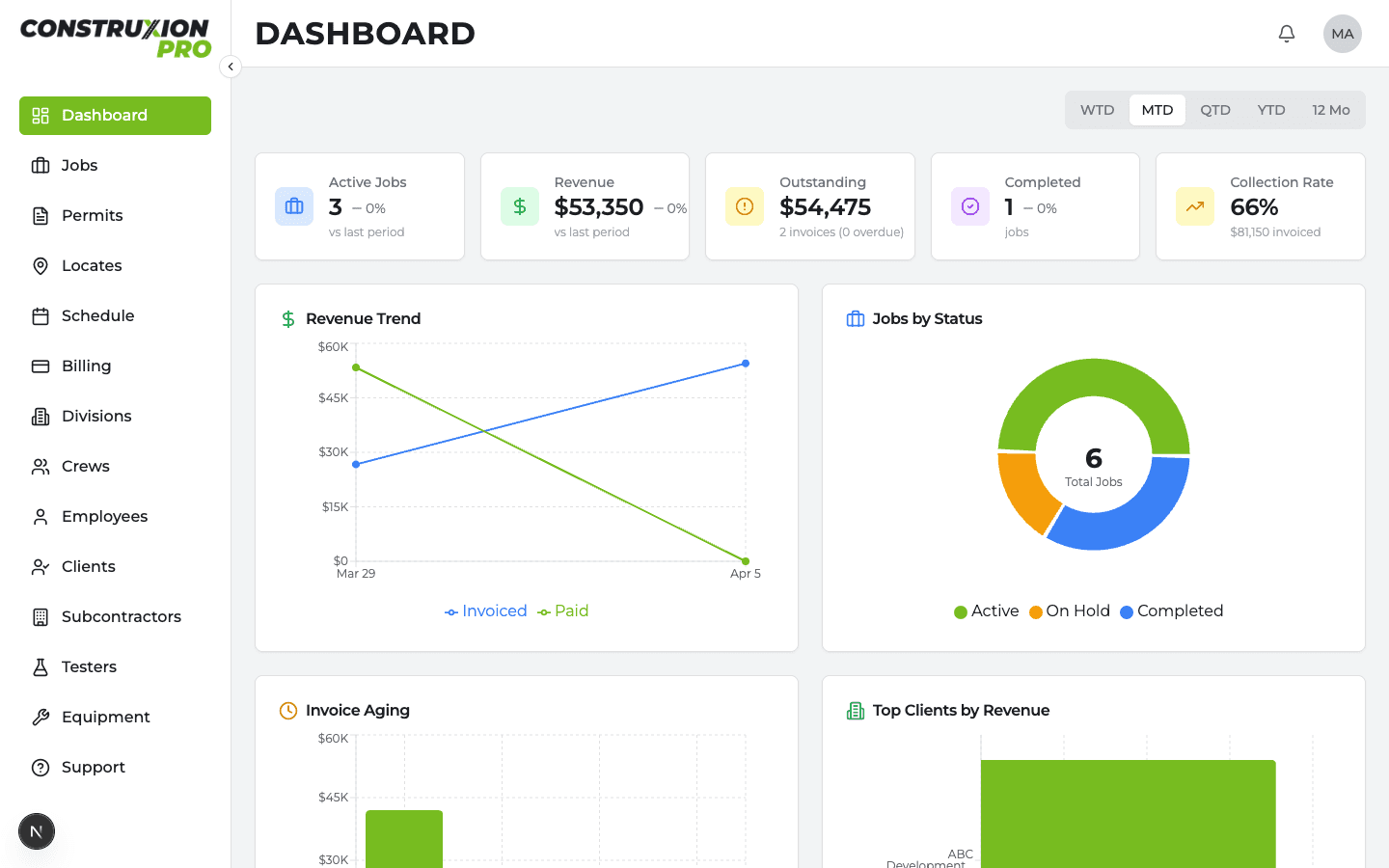Image resolution: width=1389 pixels, height=868 pixels.
Task: Switch period to QTD
Action: click(1215, 110)
